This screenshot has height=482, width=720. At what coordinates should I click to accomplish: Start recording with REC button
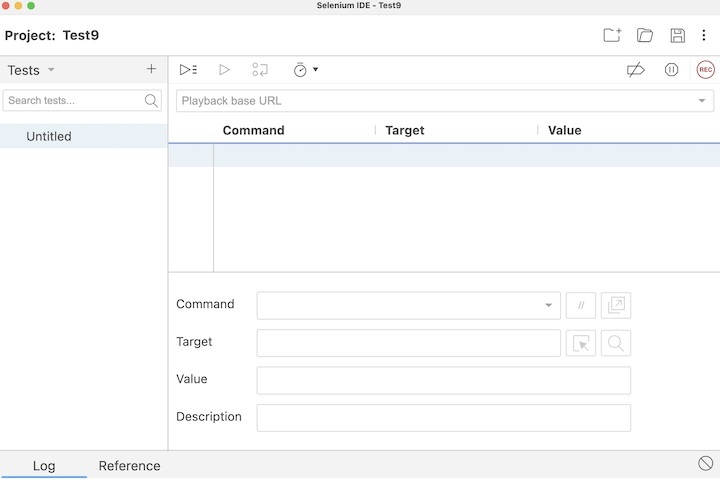click(705, 70)
